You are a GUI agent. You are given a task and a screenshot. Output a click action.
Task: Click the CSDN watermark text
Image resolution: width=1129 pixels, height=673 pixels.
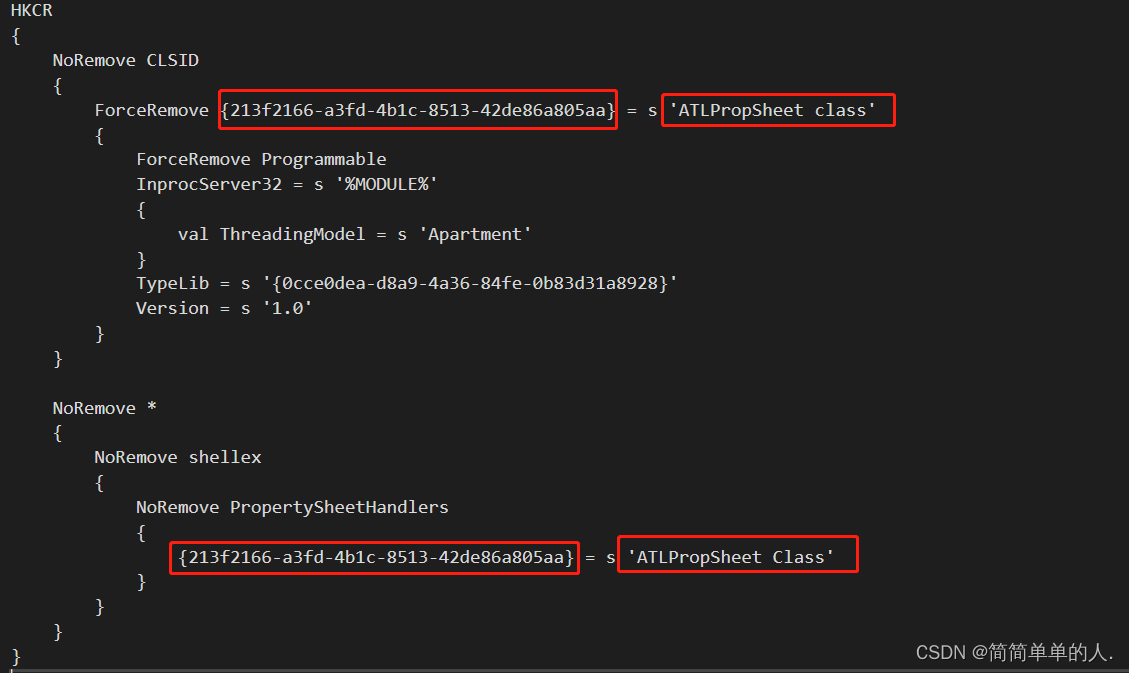point(1014,653)
